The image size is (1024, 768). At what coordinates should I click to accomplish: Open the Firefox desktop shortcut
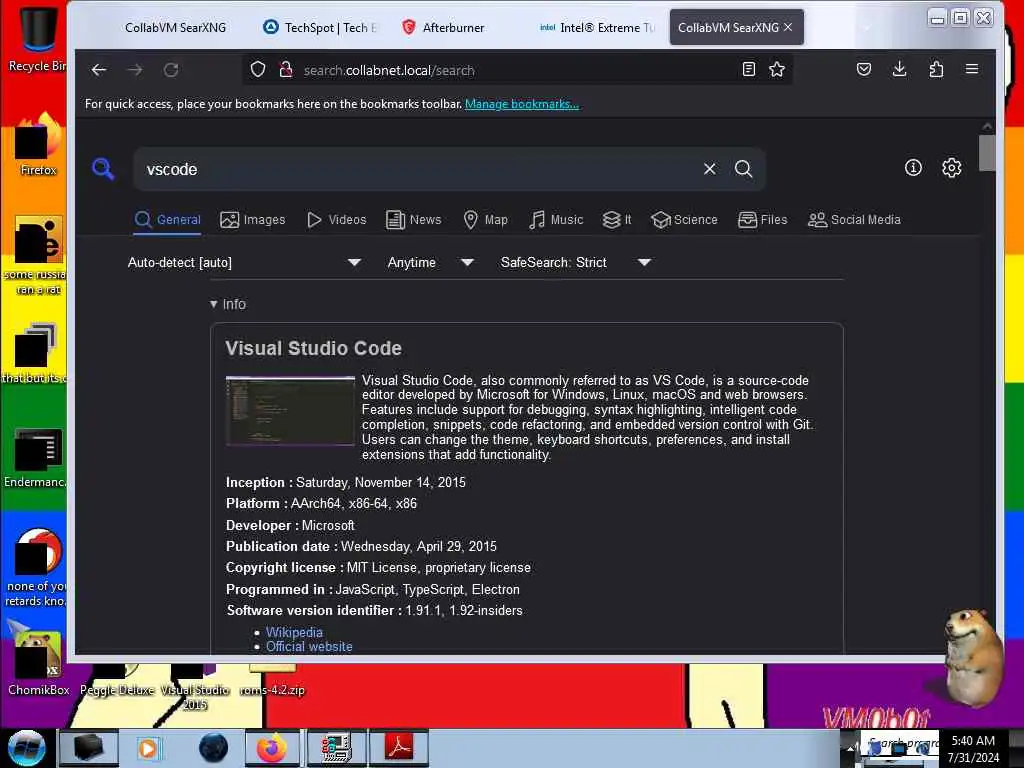coord(38,144)
